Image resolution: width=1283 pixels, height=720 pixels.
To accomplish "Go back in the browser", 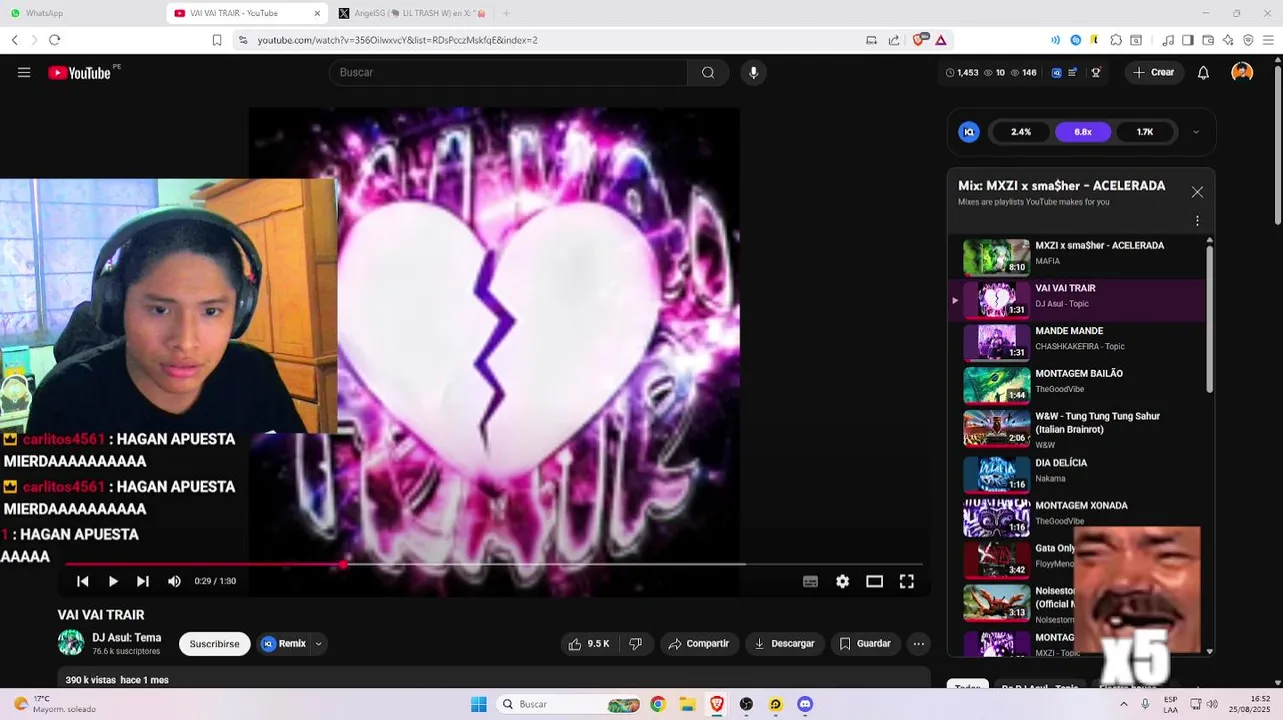I will click(14, 40).
